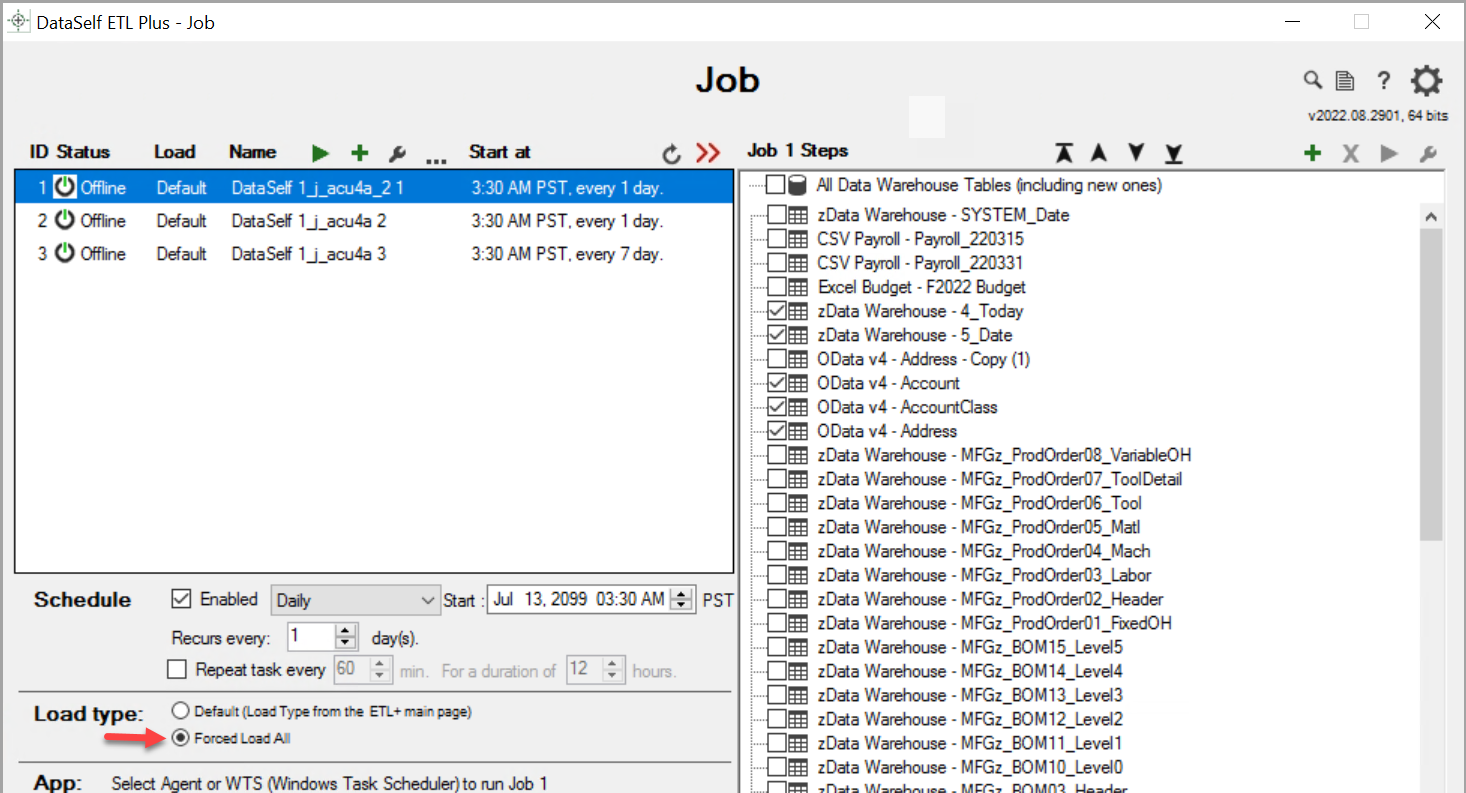
Task: Open the help question mark
Action: [1383, 81]
